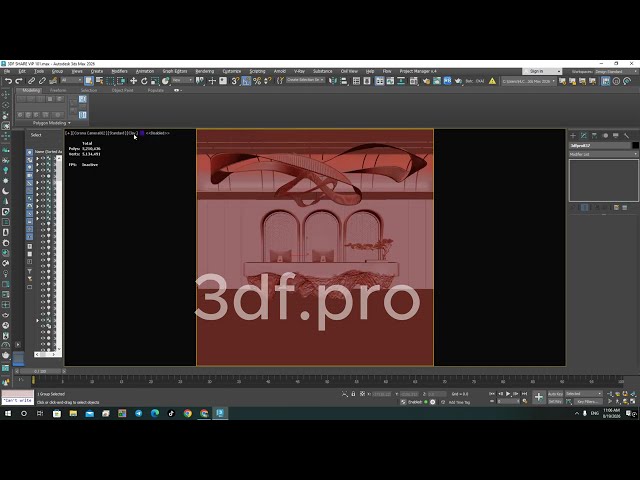Click the Redo arrow in the toolbar
The height and width of the screenshot is (480, 640).
[x=18, y=81]
